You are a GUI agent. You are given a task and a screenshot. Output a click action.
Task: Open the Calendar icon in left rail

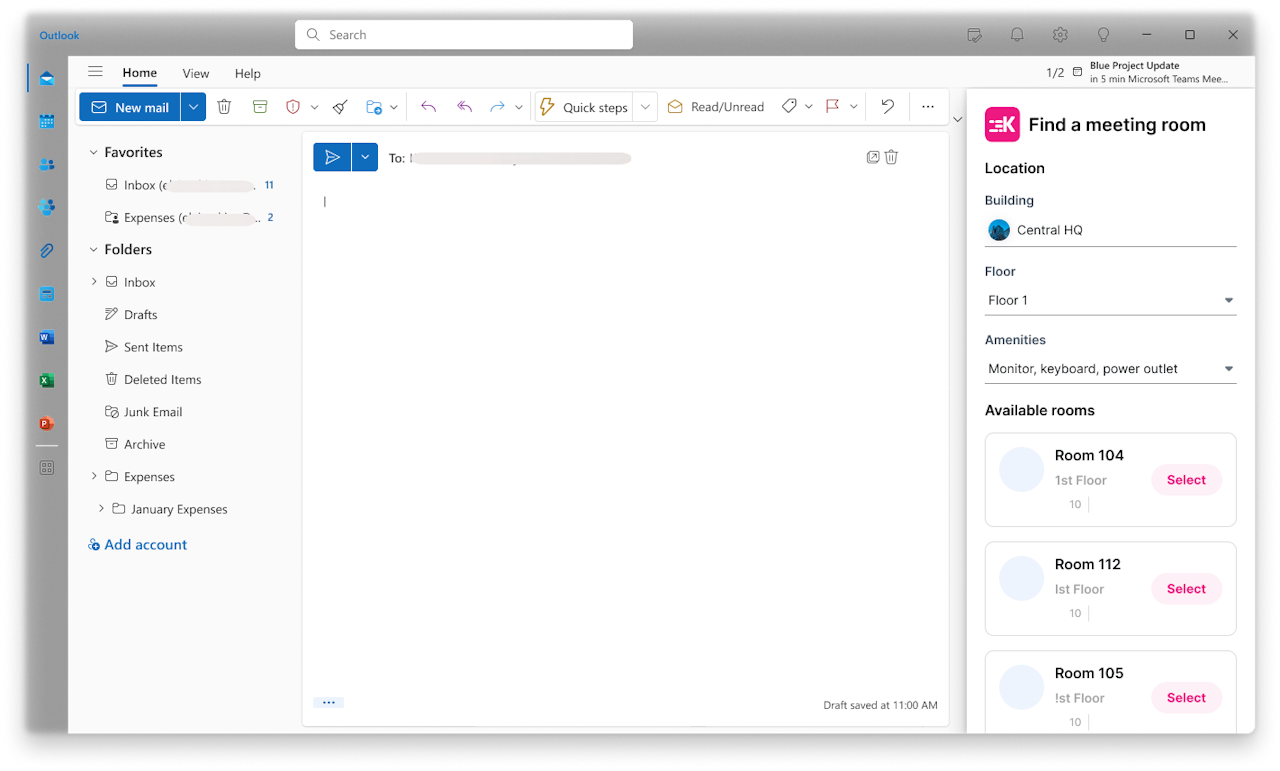click(47, 121)
